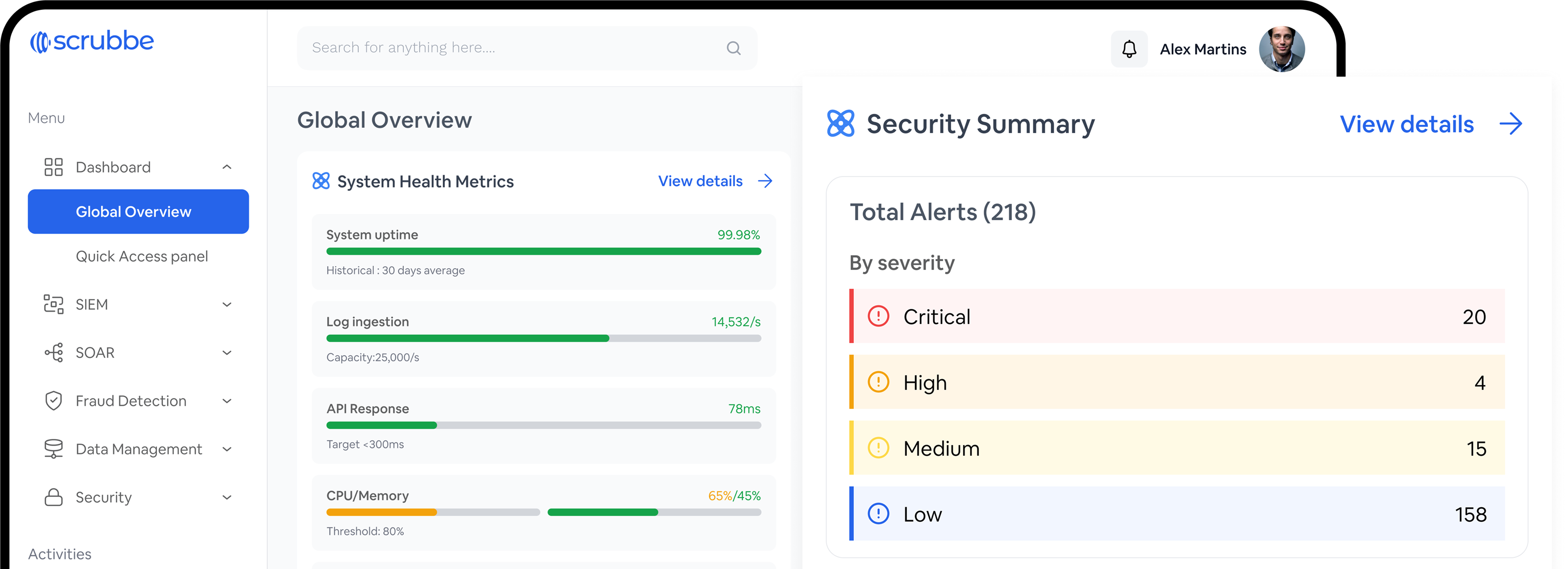The image size is (1568, 569).
Task: Click the 14,532/s ingestion value
Action: coord(736,321)
